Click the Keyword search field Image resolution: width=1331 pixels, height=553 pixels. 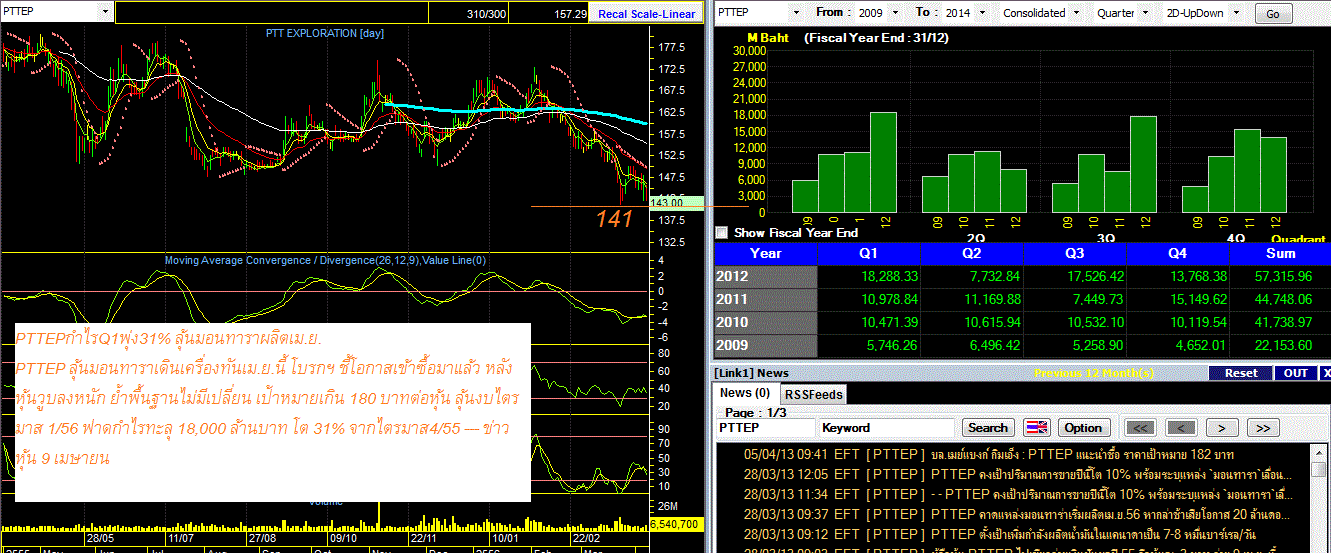pyautogui.click(x=886, y=428)
